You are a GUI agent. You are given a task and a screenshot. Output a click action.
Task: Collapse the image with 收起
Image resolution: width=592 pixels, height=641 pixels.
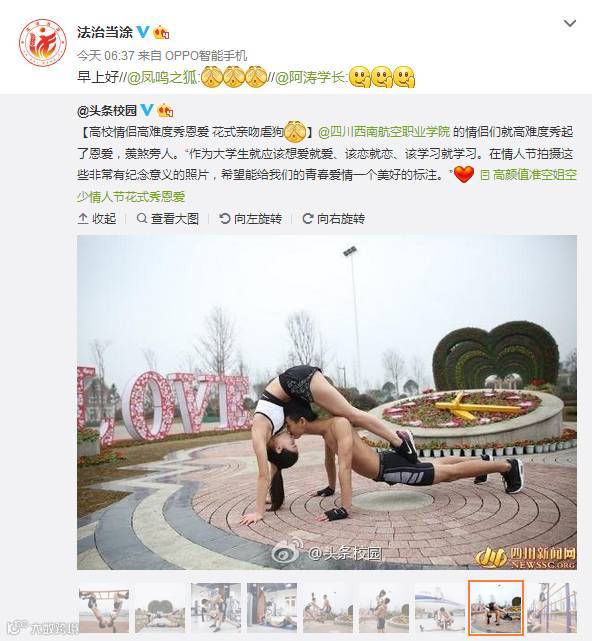[97, 219]
